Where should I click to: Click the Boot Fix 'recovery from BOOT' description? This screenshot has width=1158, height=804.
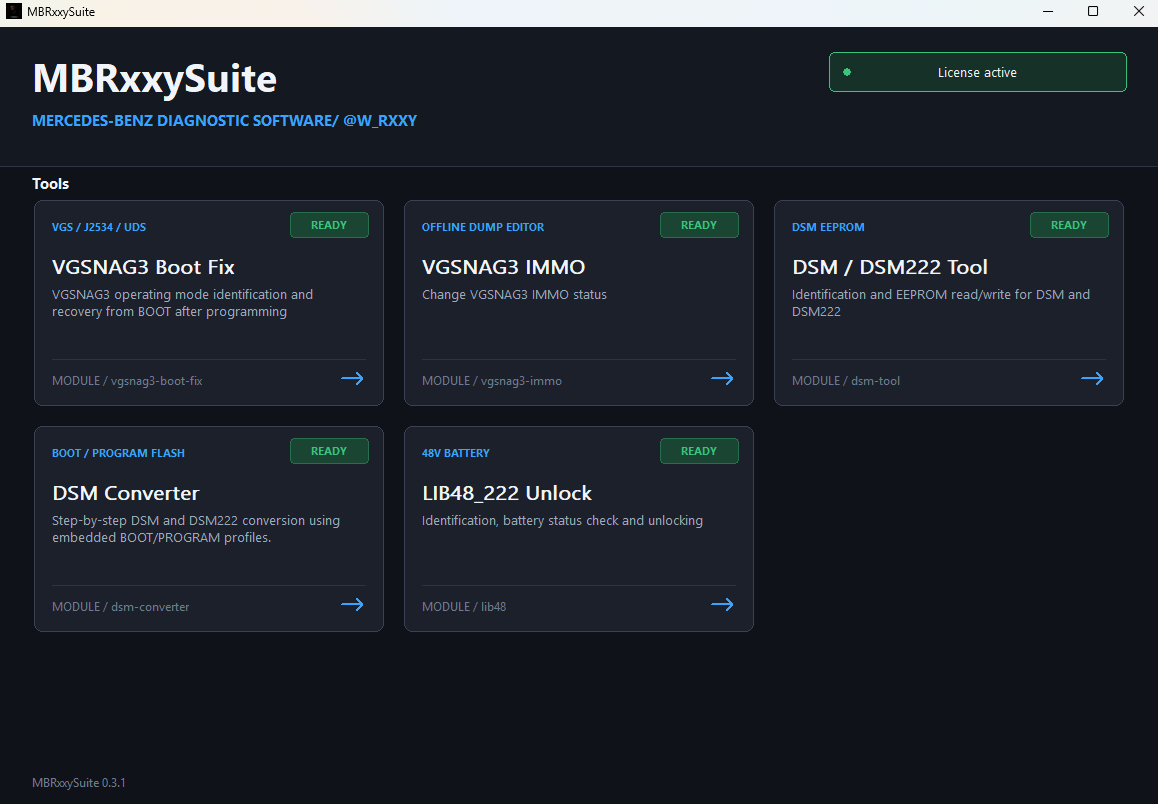(x=182, y=303)
